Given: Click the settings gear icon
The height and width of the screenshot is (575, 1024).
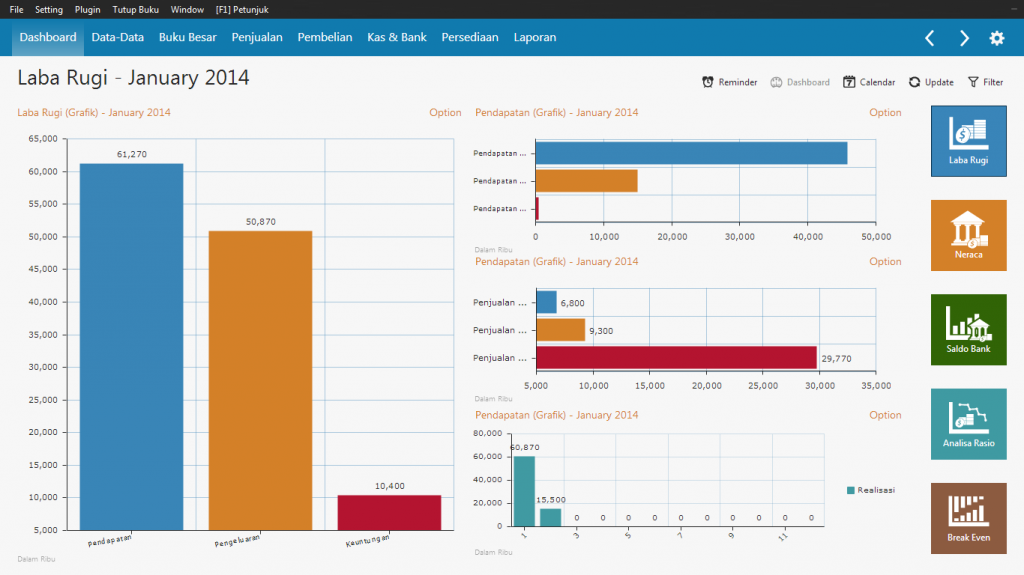Looking at the screenshot, I should 996,38.
